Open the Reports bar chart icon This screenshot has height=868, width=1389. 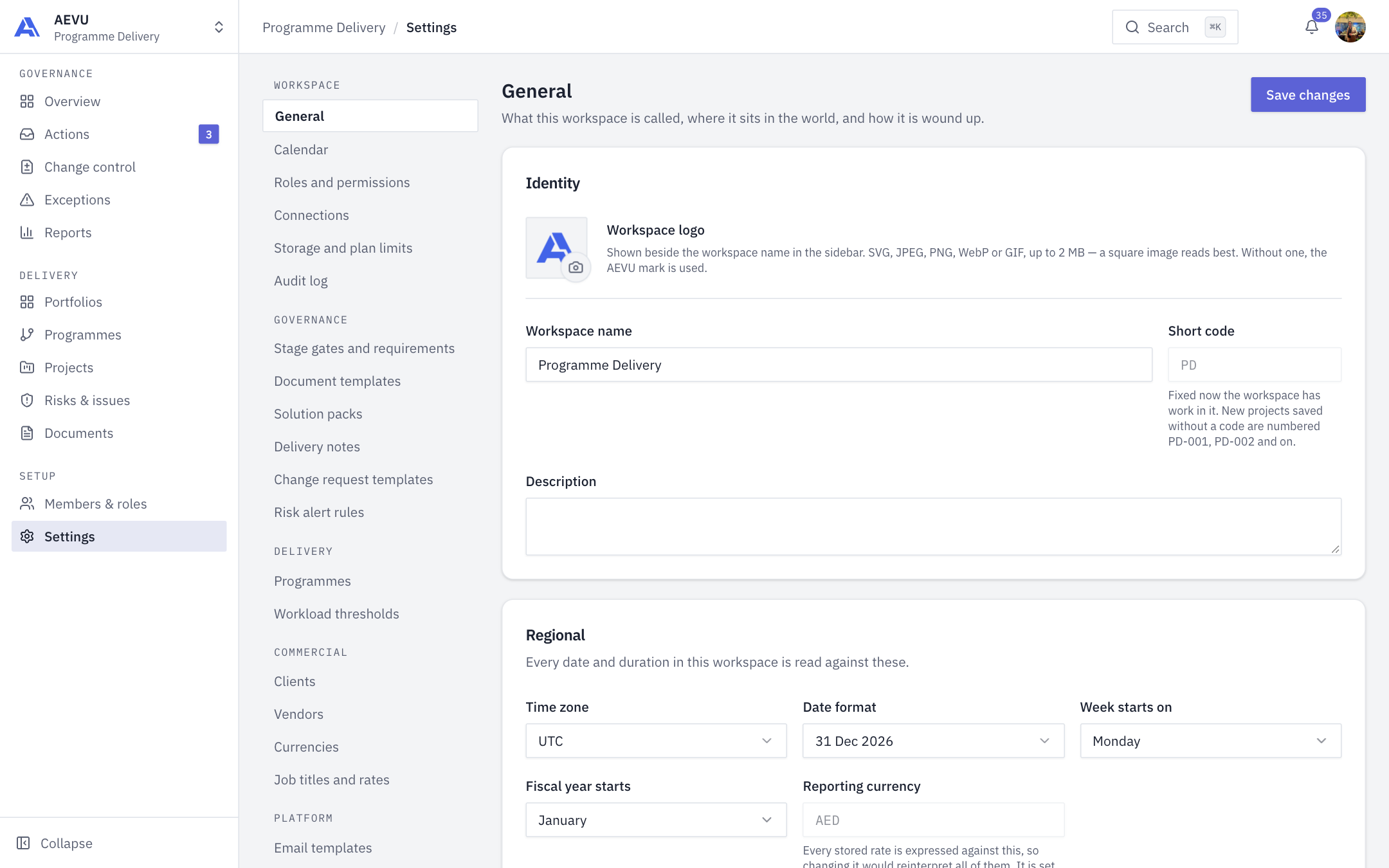[27, 233]
